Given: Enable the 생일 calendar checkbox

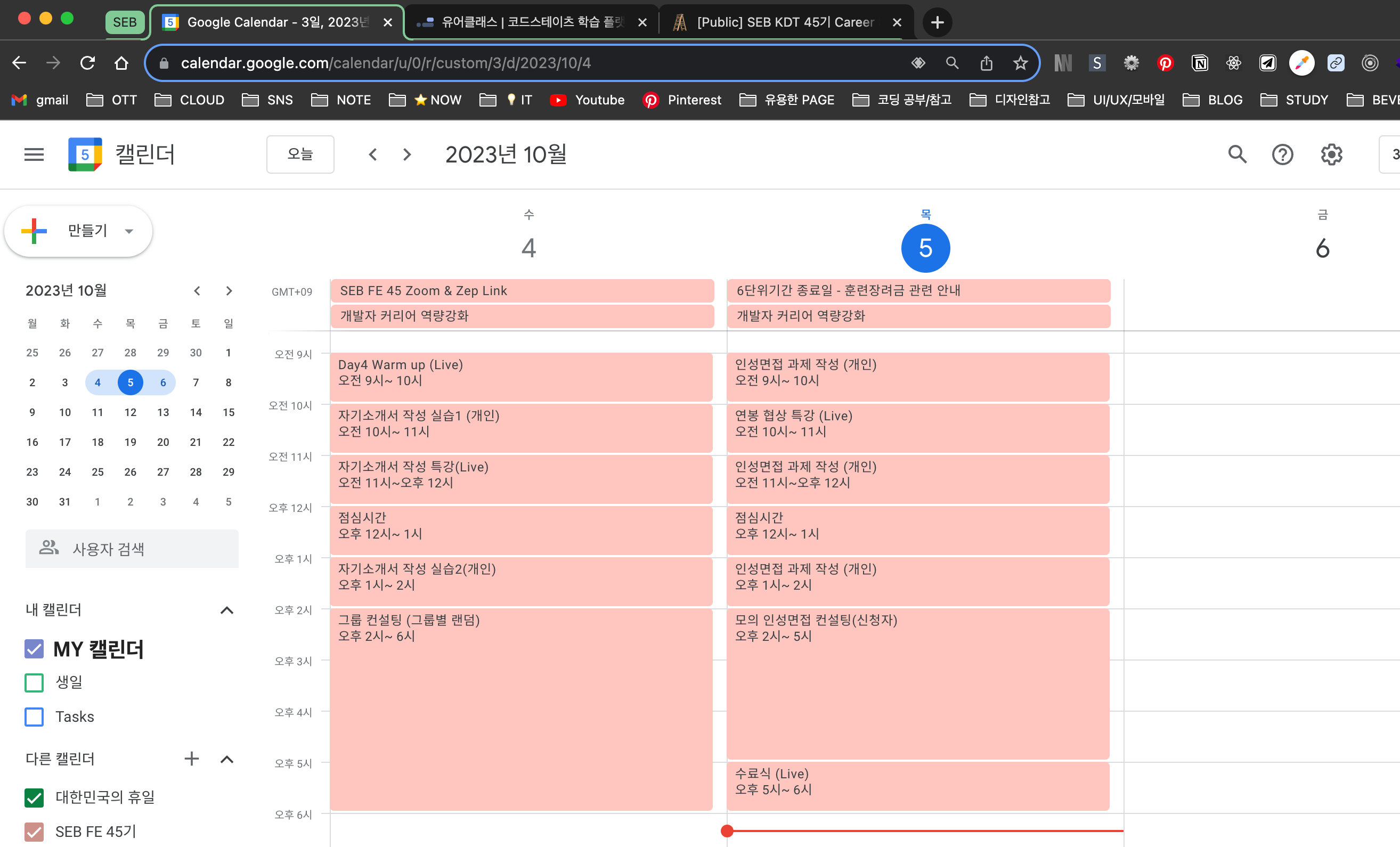Looking at the screenshot, I should (x=34, y=682).
